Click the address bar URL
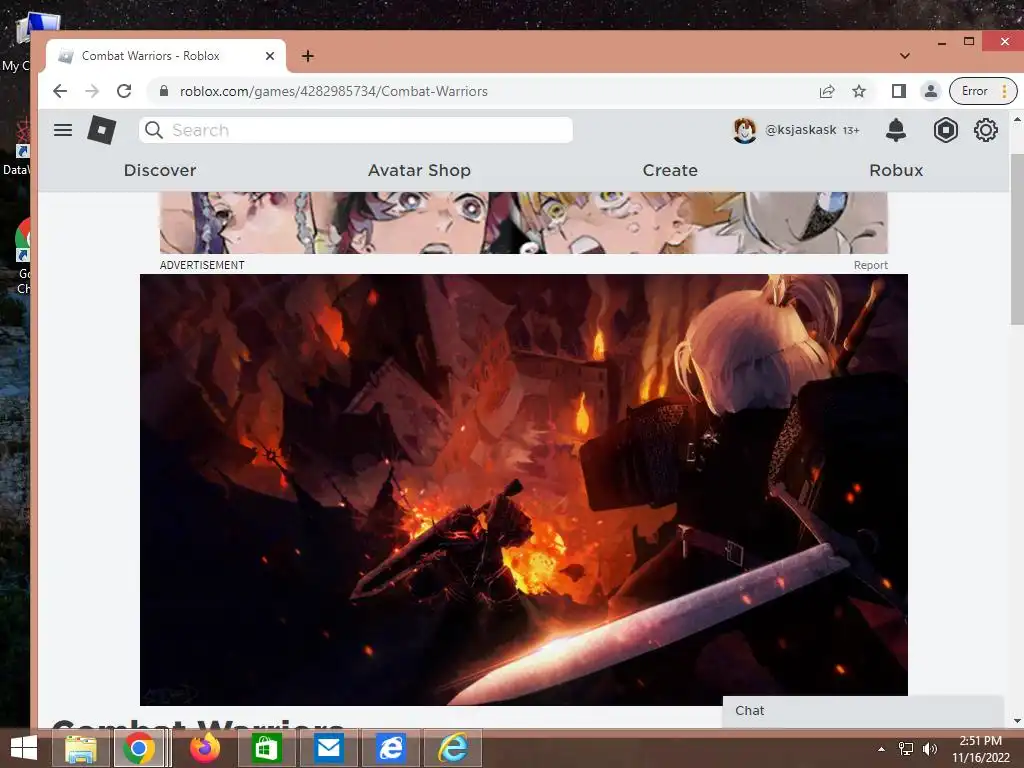This screenshot has height=768, width=1024. pos(334,91)
